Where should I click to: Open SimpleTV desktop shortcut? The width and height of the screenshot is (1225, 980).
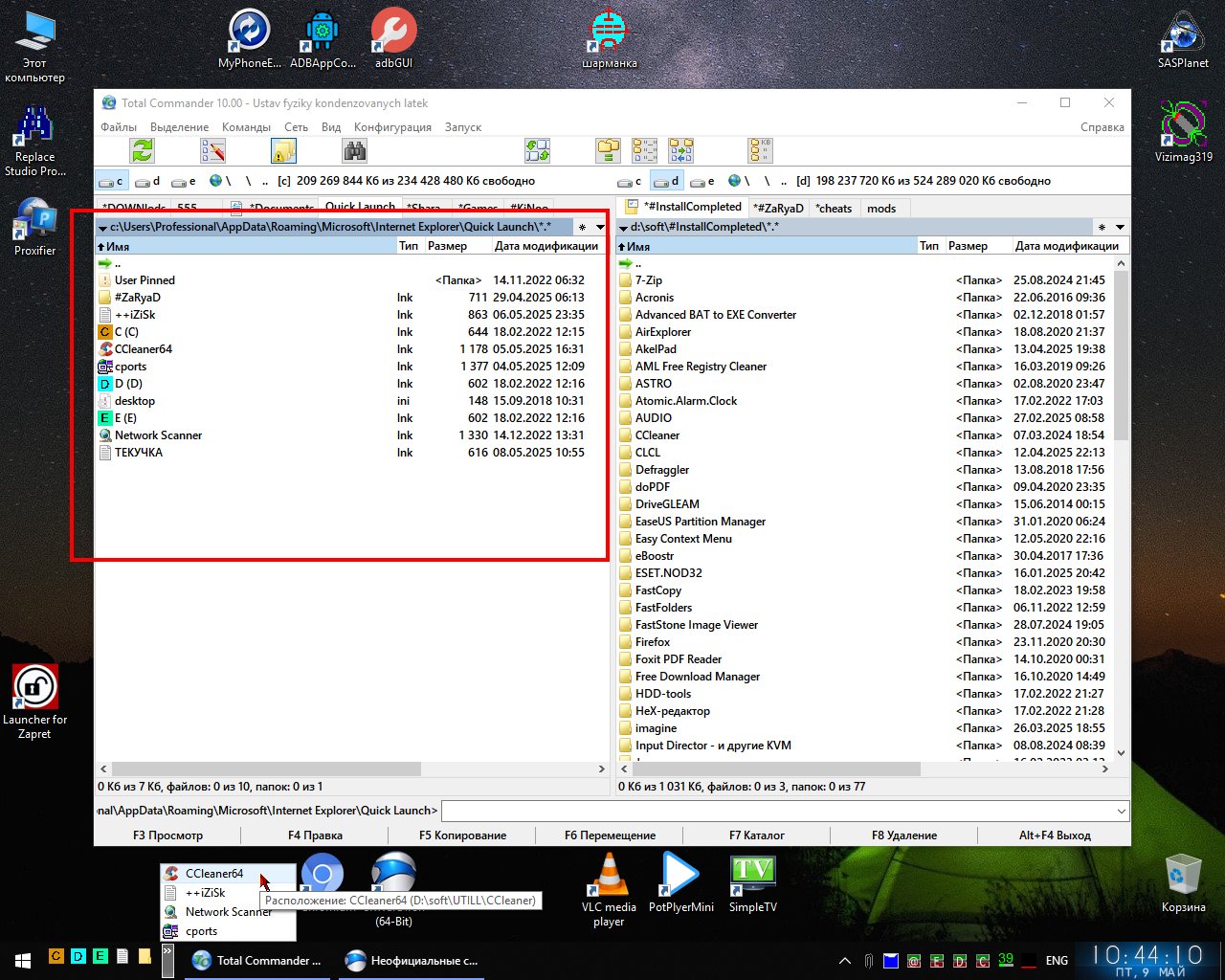click(753, 882)
